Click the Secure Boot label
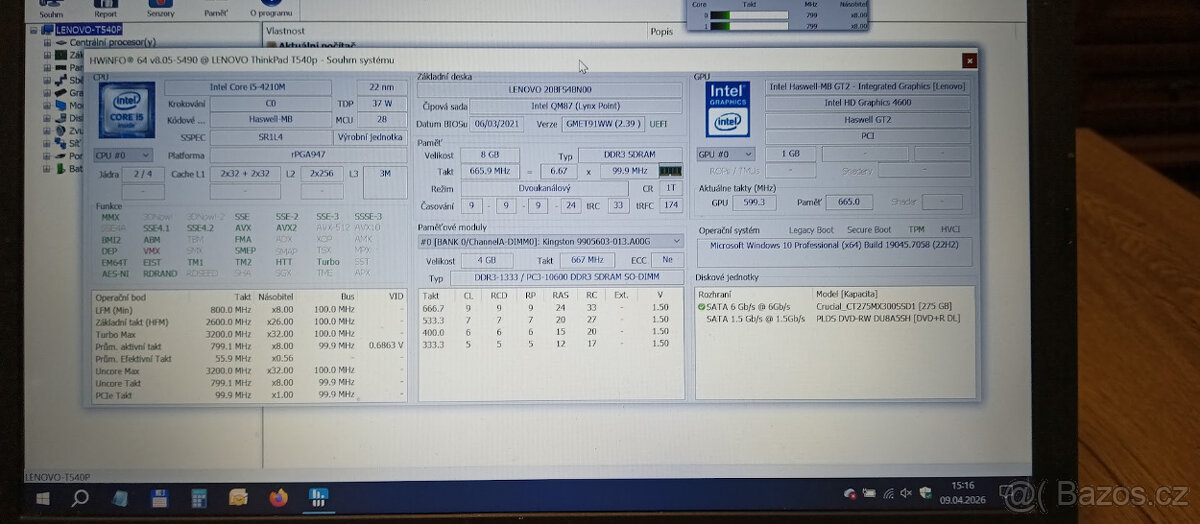1200x524 pixels. click(x=870, y=230)
